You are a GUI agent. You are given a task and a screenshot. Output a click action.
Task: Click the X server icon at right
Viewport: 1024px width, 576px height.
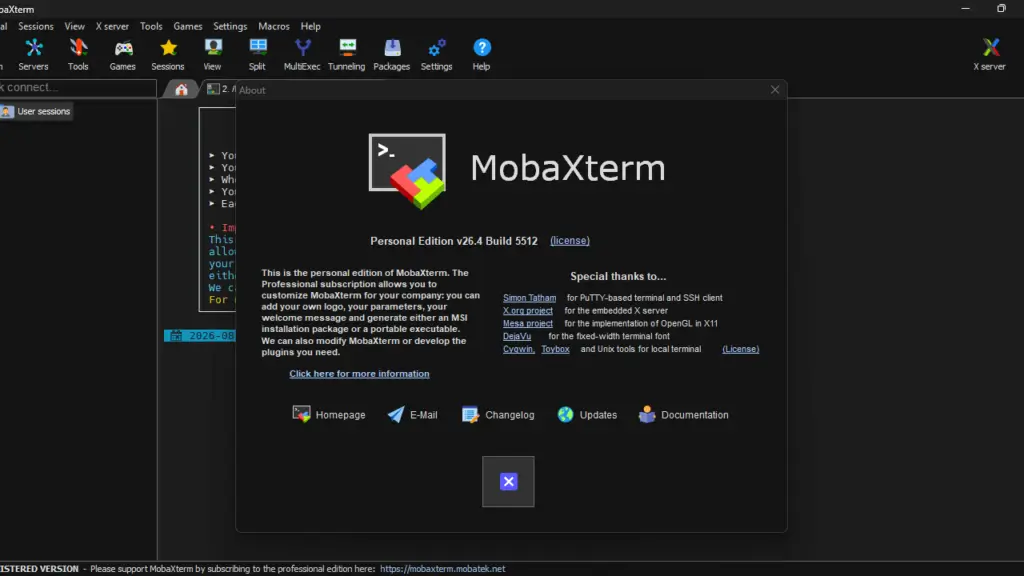pyautogui.click(x=990, y=48)
